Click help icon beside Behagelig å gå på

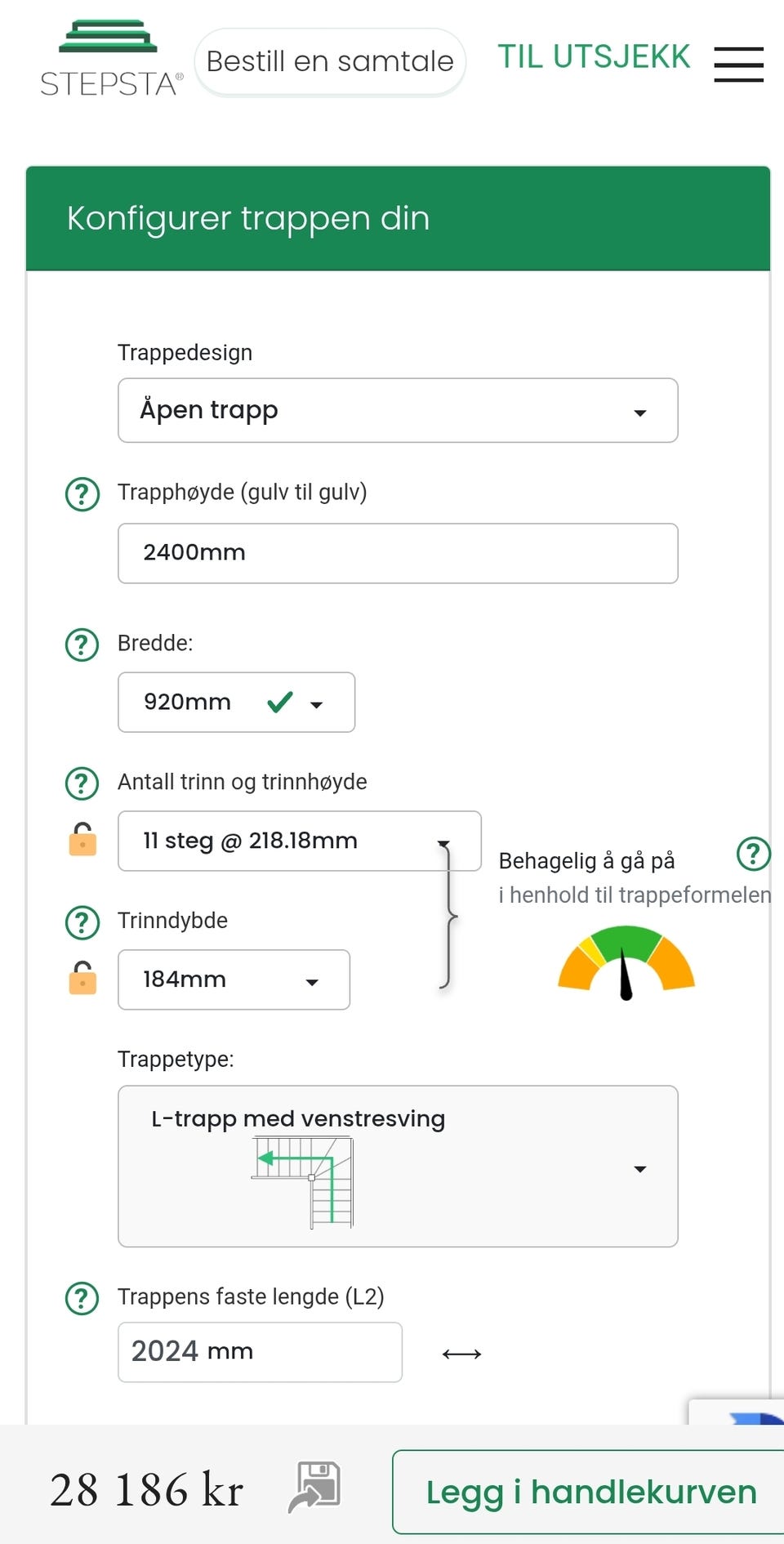click(753, 854)
